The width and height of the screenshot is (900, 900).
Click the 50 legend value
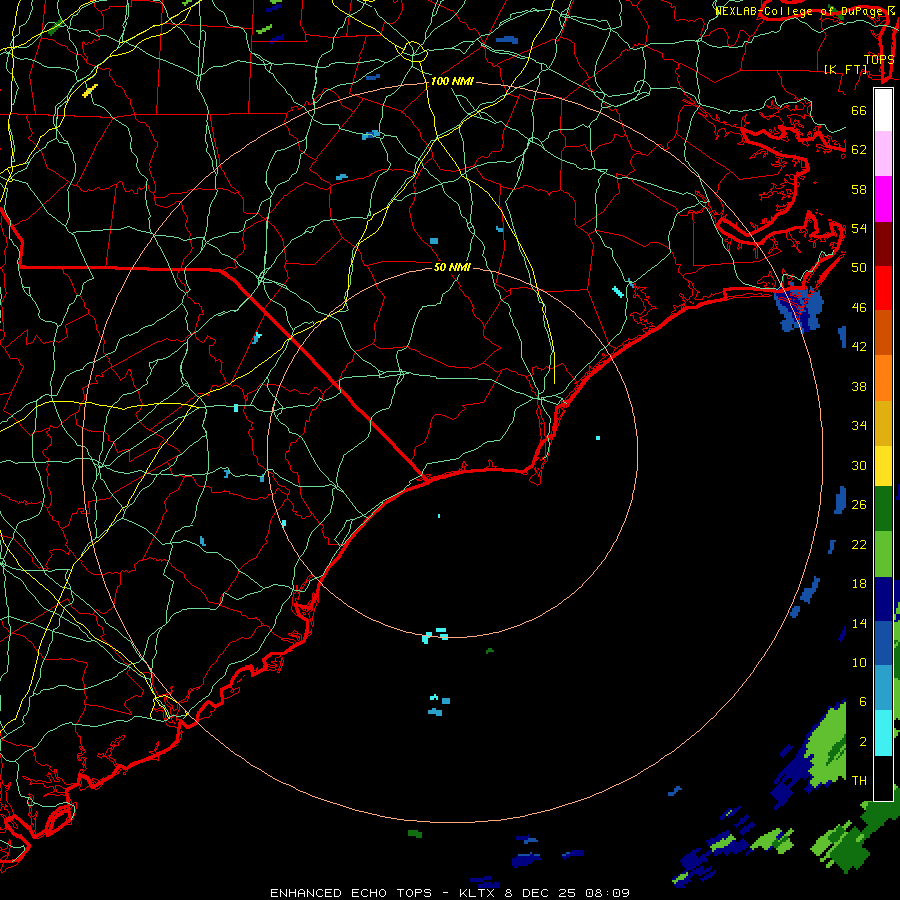click(859, 267)
